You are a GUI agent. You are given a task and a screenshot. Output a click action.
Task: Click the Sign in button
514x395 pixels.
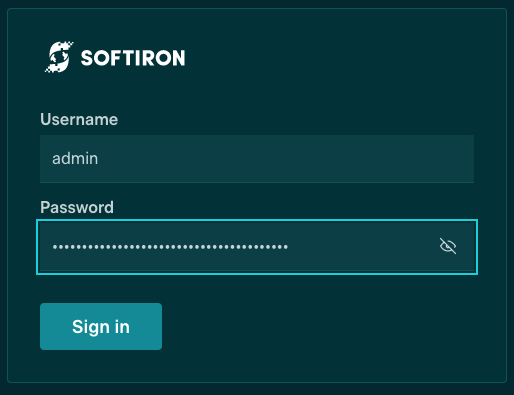pos(101,326)
